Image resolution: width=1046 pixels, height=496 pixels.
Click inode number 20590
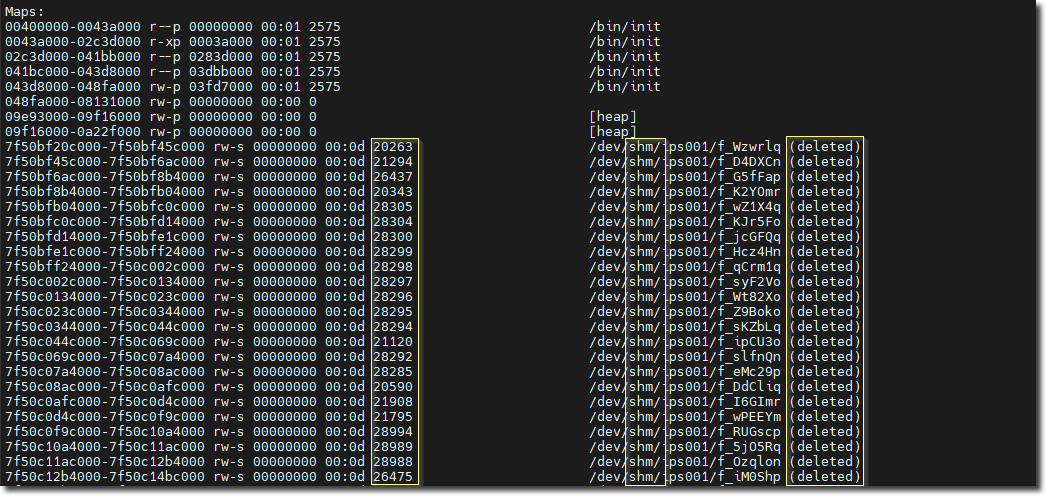point(393,387)
